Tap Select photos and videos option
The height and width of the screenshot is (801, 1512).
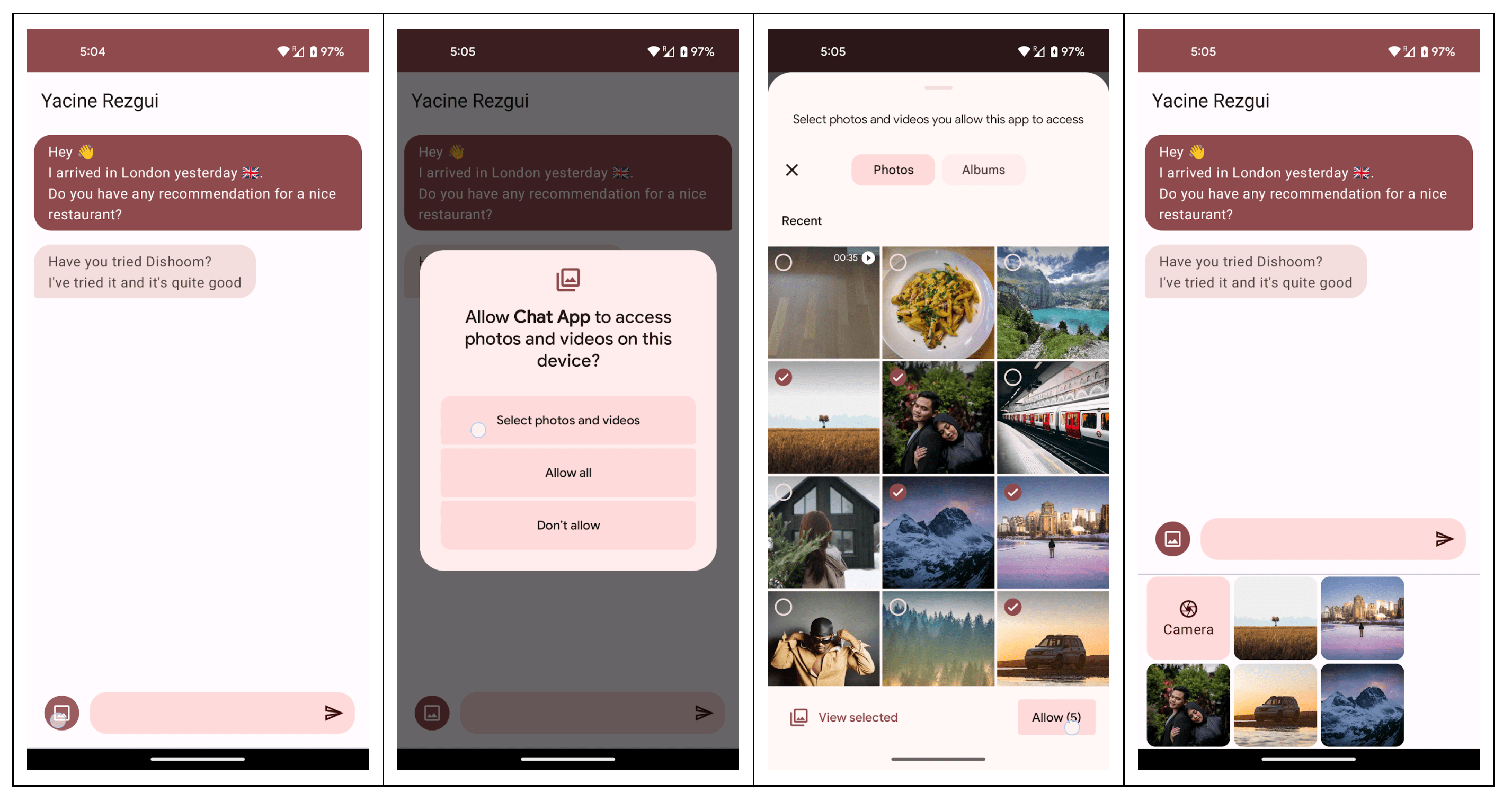pyautogui.click(x=566, y=419)
